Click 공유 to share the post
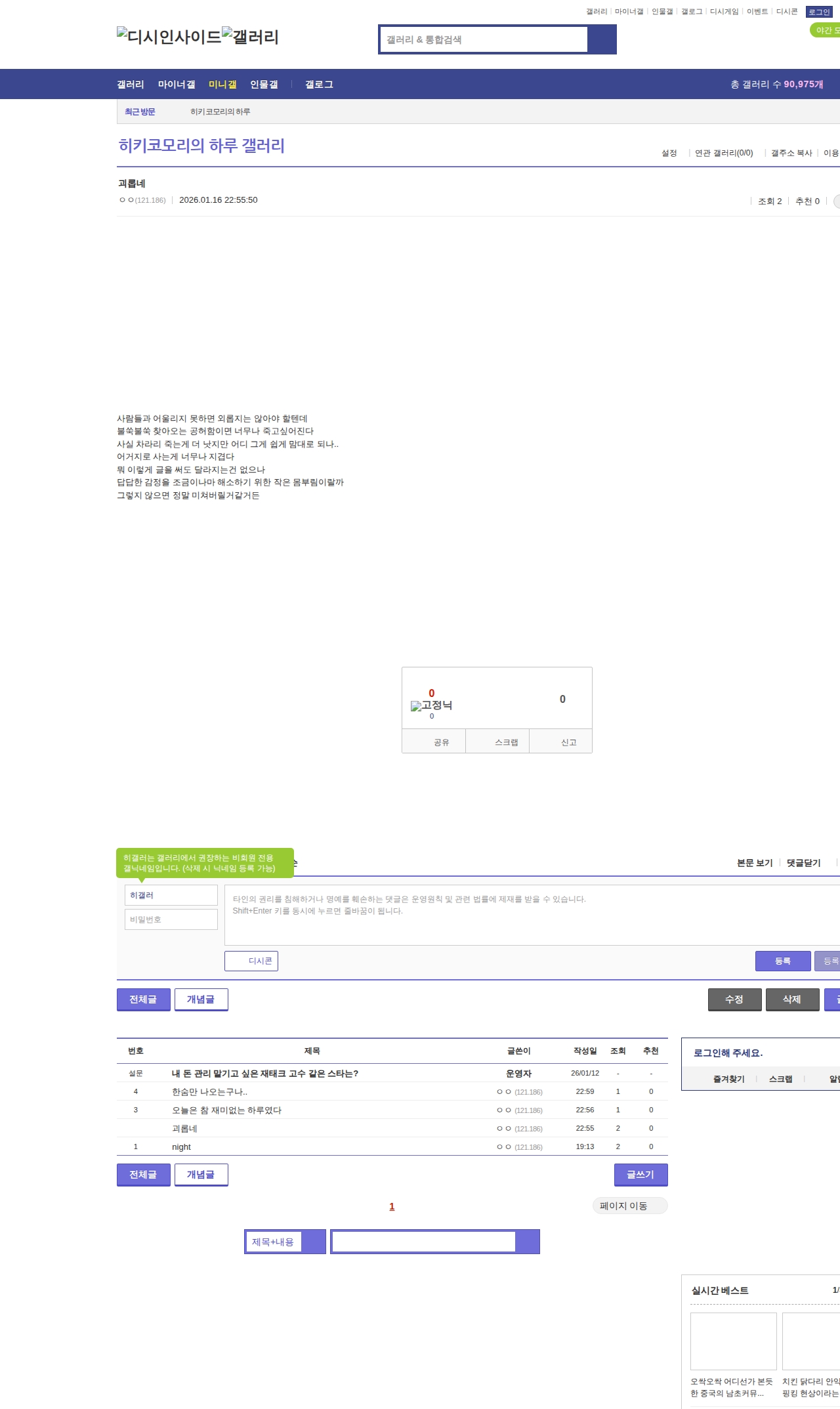Screen dimensions: 840x1409 (x=434, y=742)
